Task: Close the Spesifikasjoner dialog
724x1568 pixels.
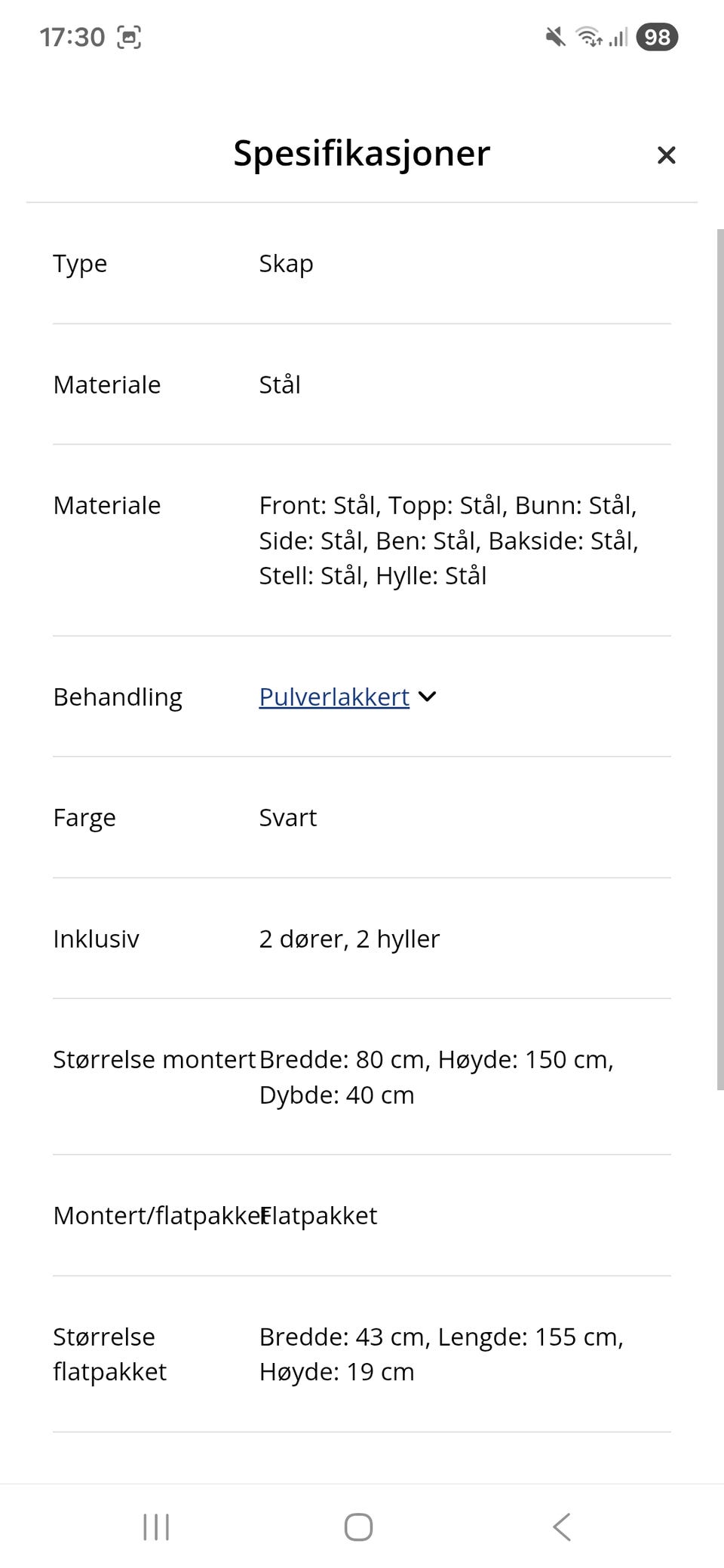Action: [x=666, y=155]
